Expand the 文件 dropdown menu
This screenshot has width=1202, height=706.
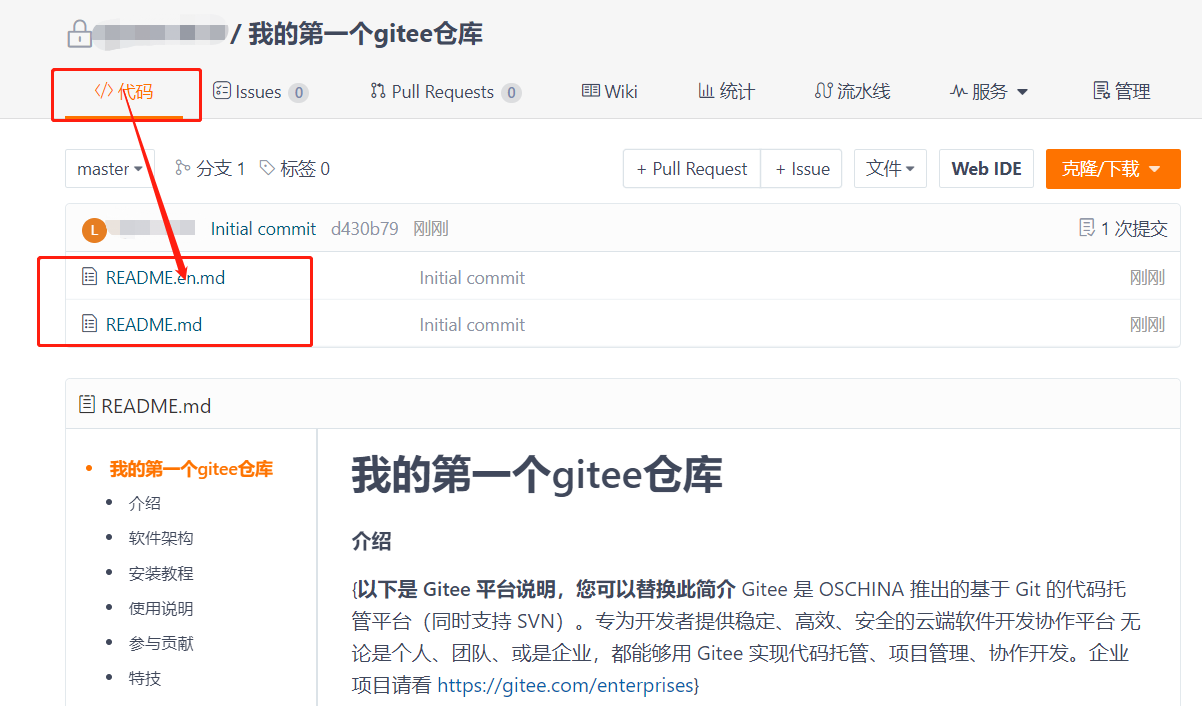click(890, 169)
